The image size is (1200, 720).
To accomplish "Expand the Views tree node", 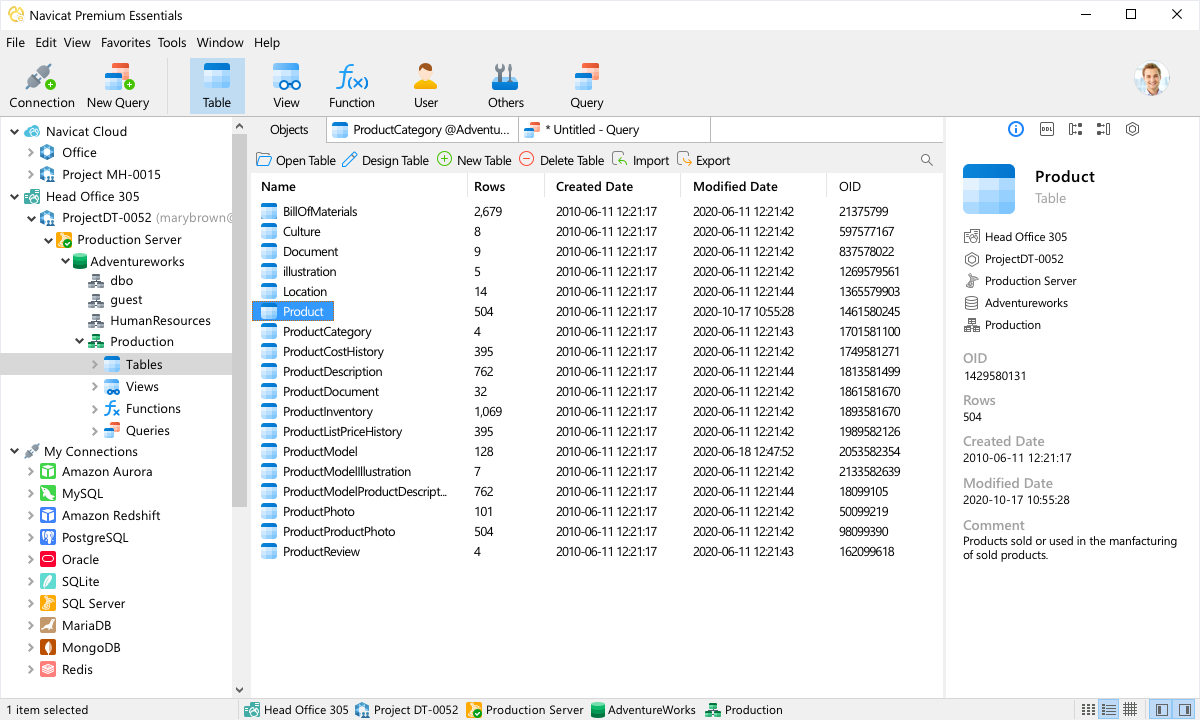I will pyautogui.click(x=95, y=387).
